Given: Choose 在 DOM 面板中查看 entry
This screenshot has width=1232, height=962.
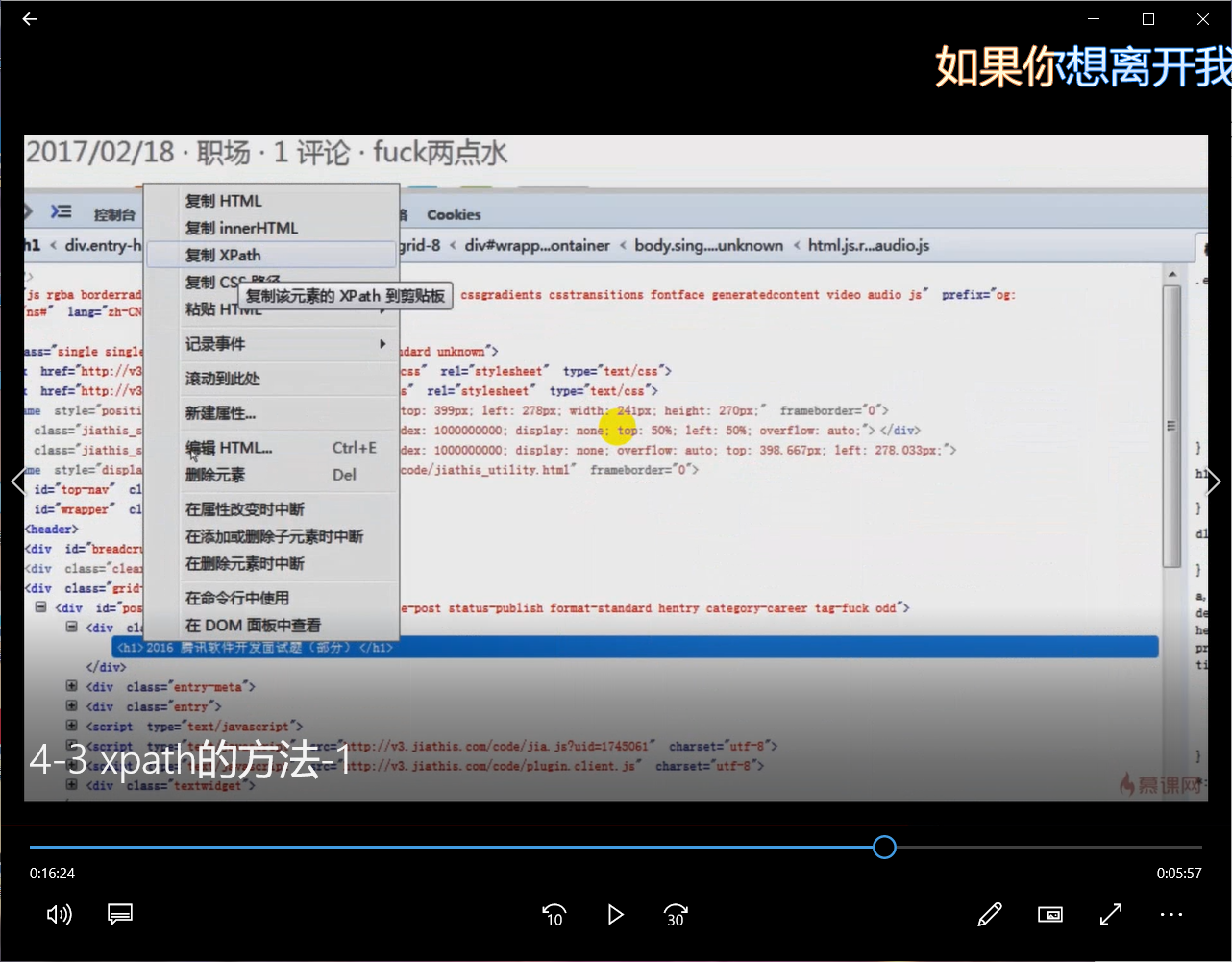Looking at the screenshot, I should click(271, 625).
